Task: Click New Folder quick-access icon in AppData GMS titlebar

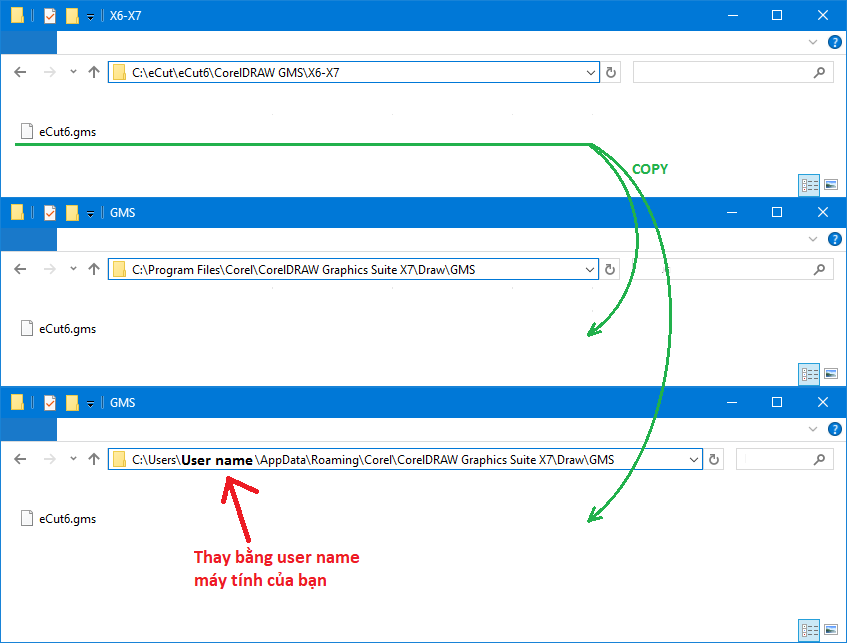Action: [x=72, y=402]
